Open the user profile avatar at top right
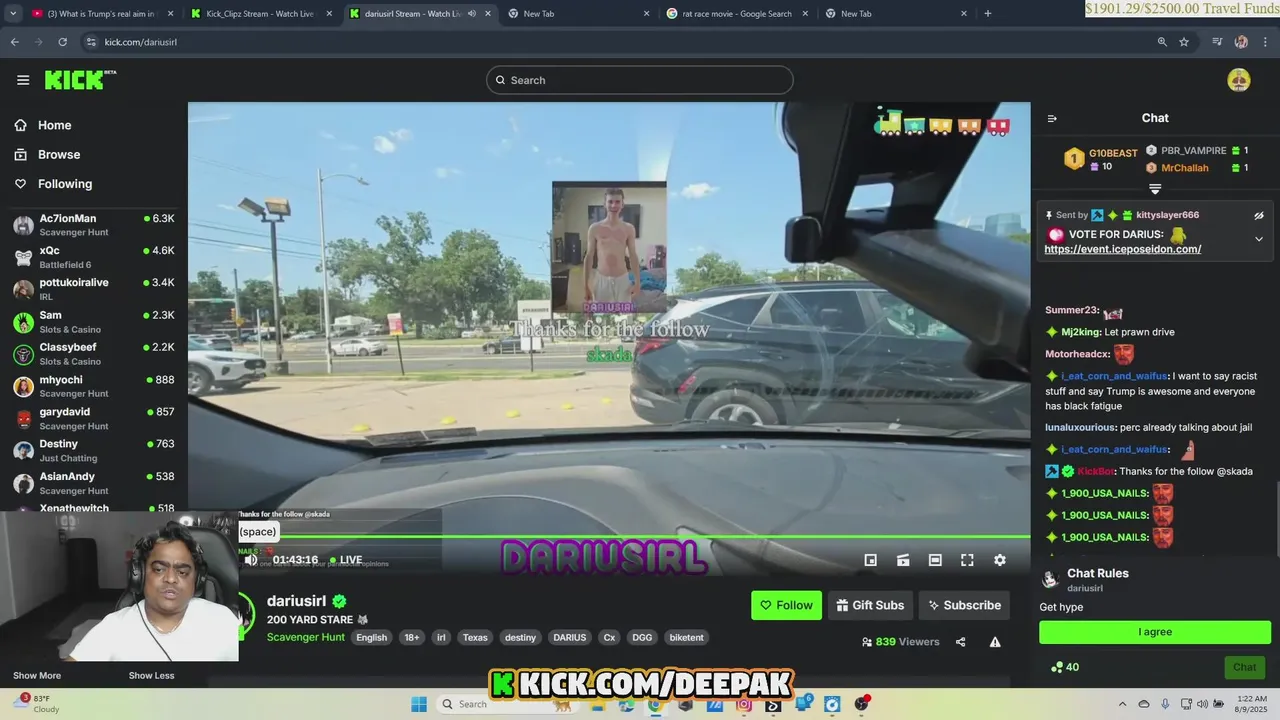The width and height of the screenshot is (1280, 720). click(x=1238, y=80)
